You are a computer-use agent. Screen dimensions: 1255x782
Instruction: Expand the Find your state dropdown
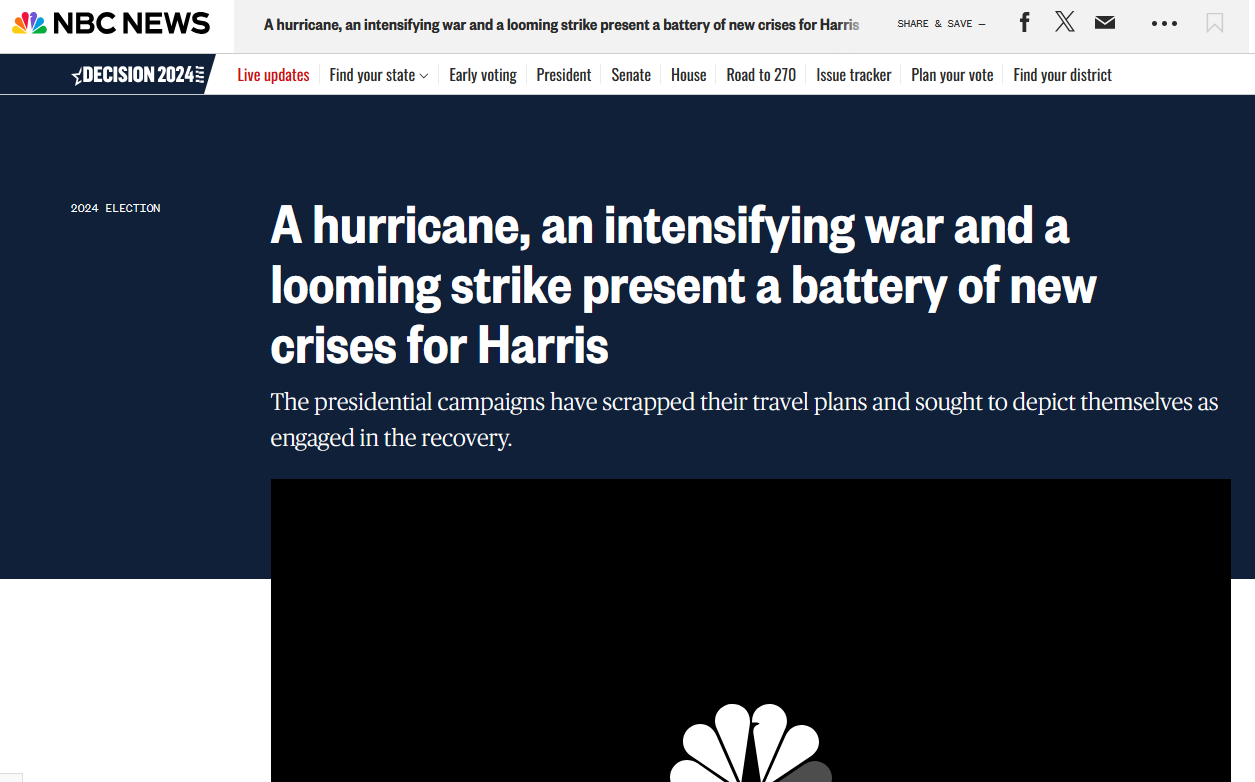[x=379, y=75]
